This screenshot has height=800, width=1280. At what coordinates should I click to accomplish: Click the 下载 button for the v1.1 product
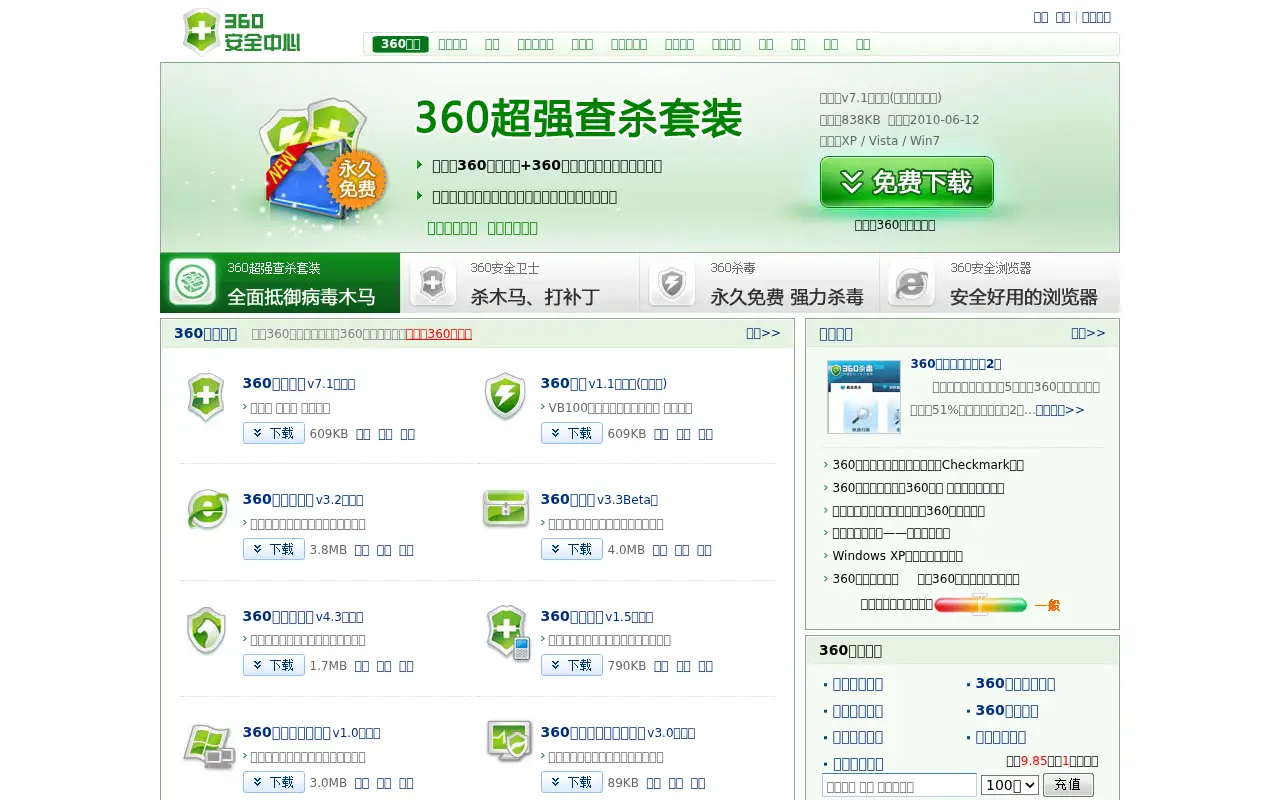(572, 433)
